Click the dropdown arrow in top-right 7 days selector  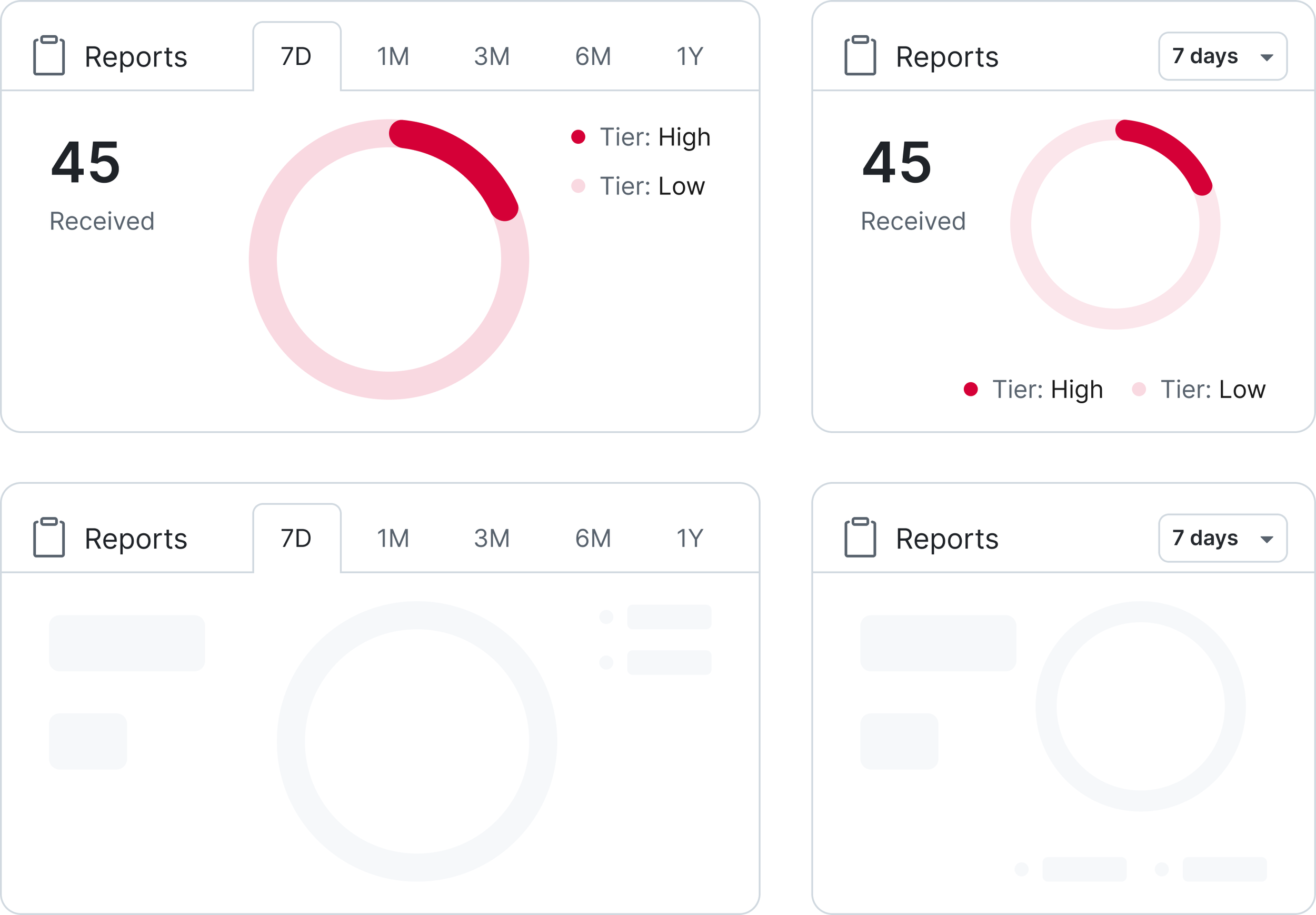(x=1267, y=57)
